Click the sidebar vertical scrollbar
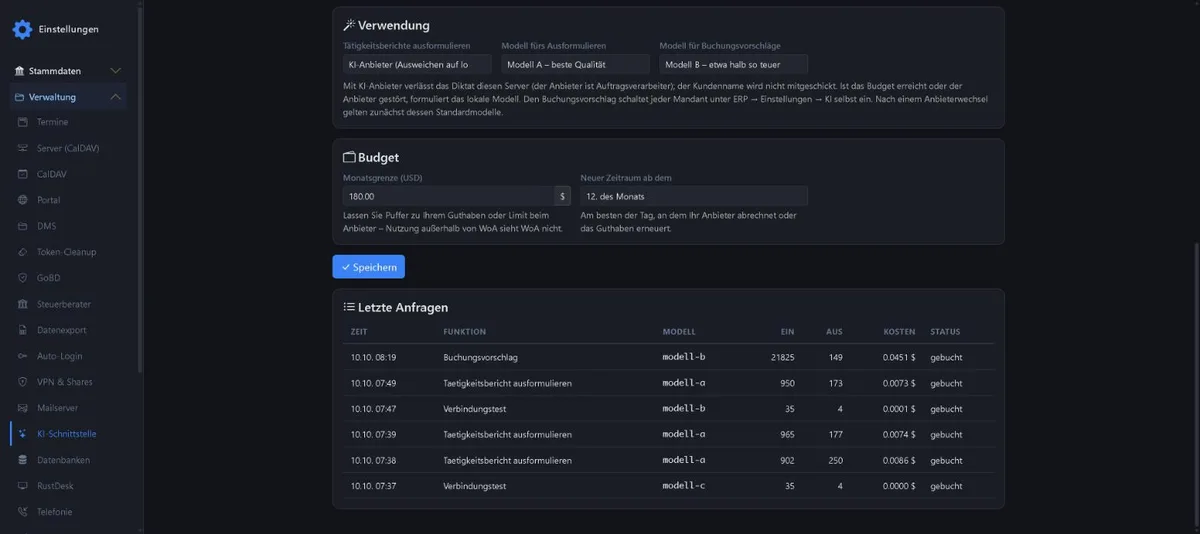Image resolution: width=1200 pixels, height=534 pixels. [139, 190]
